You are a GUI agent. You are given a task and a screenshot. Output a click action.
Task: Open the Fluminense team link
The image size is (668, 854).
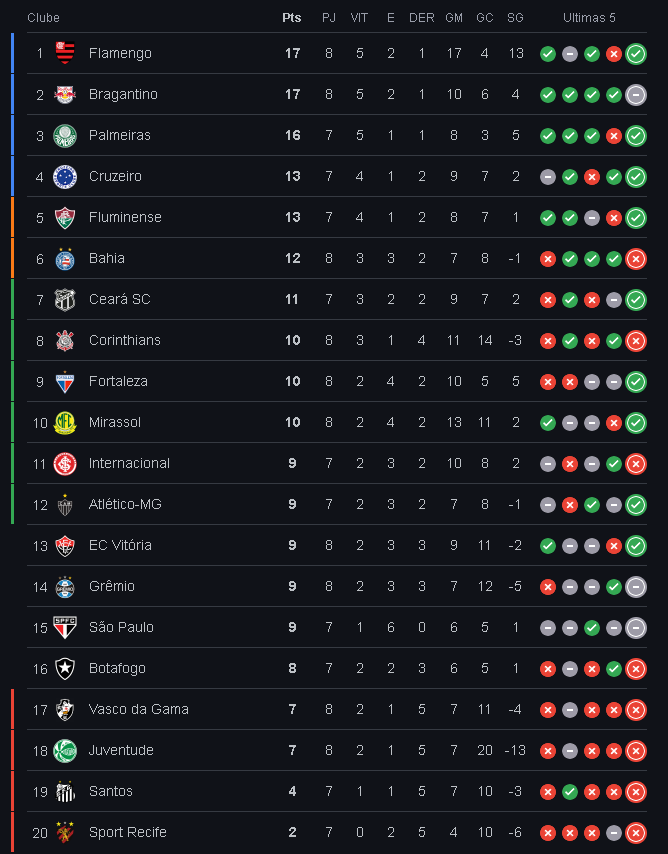(125, 217)
